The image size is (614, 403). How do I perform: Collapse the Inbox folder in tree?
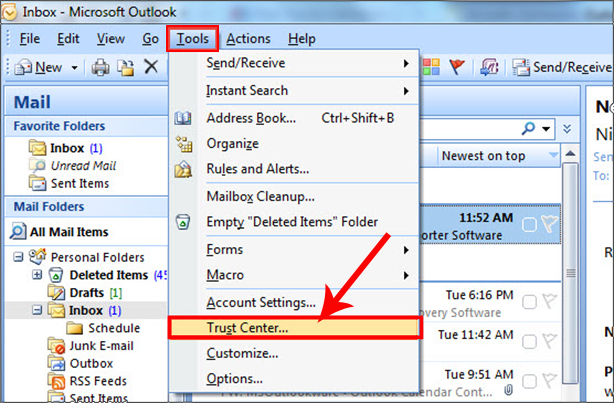coord(37,310)
